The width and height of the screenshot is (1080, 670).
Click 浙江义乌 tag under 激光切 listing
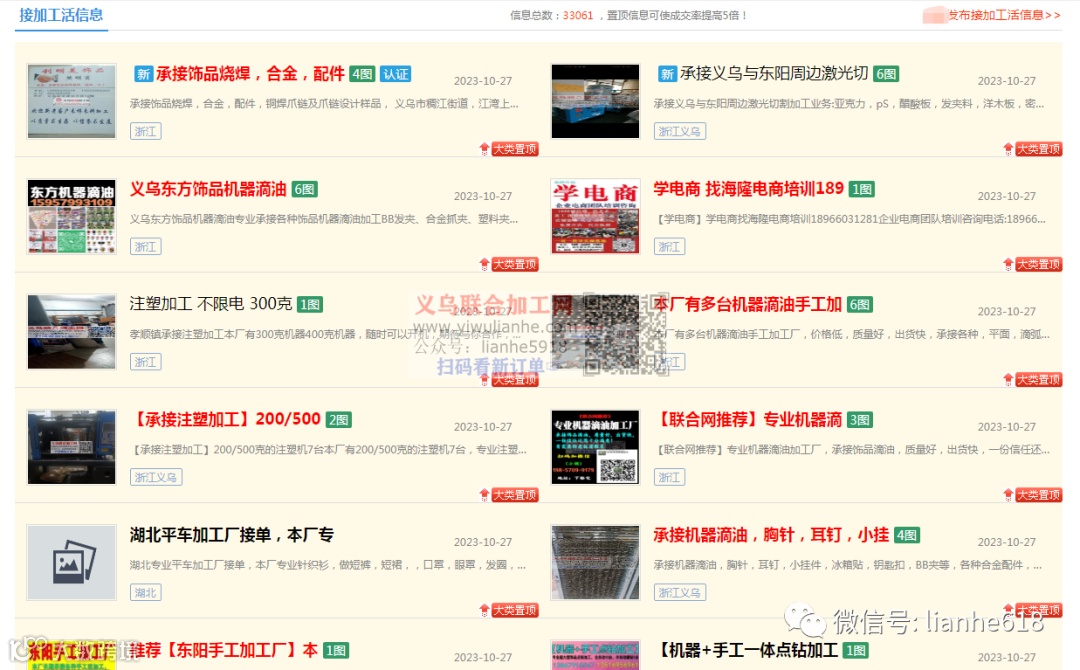click(679, 131)
